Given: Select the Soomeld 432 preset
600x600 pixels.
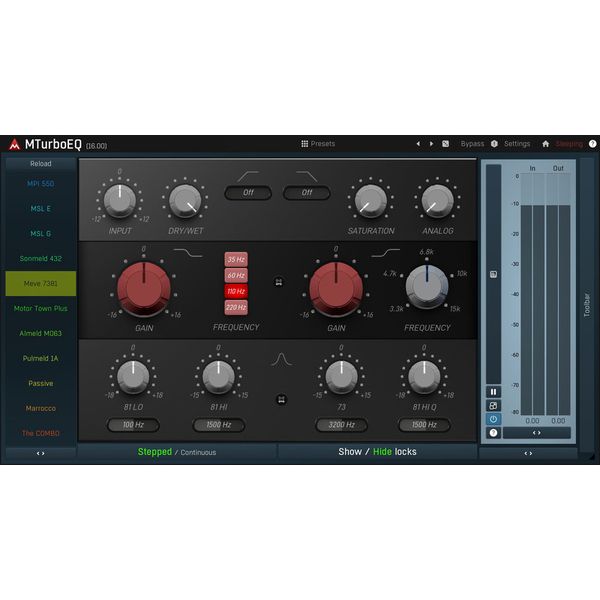Looking at the screenshot, I should (x=41, y=259).
